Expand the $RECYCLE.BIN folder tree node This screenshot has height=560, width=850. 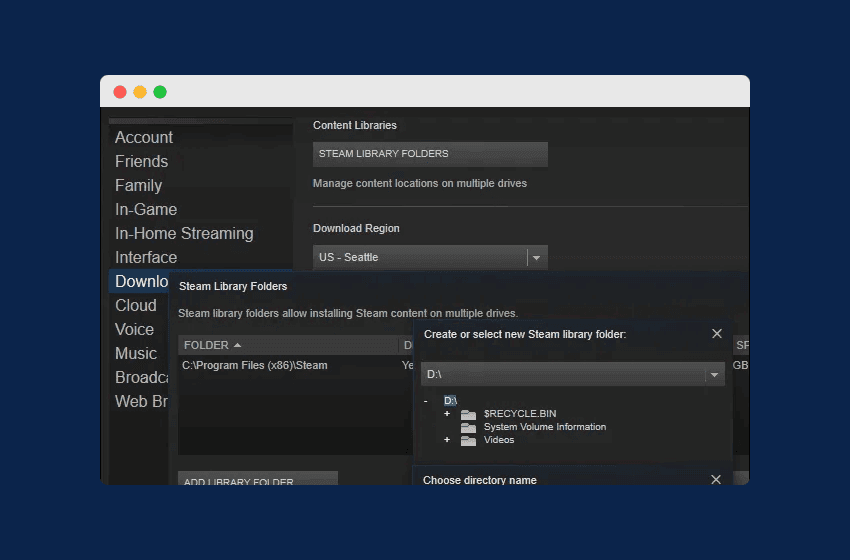point(447,414)
